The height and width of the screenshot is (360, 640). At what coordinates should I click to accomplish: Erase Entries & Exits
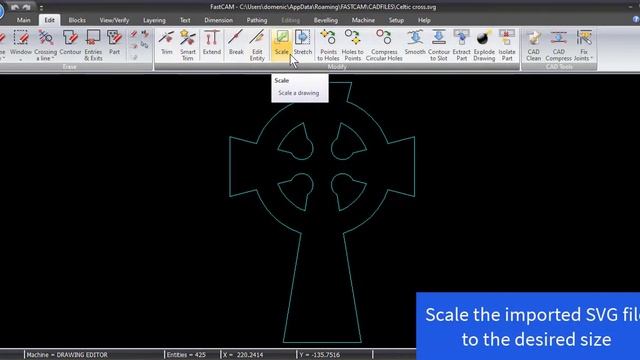pos(93,45)
